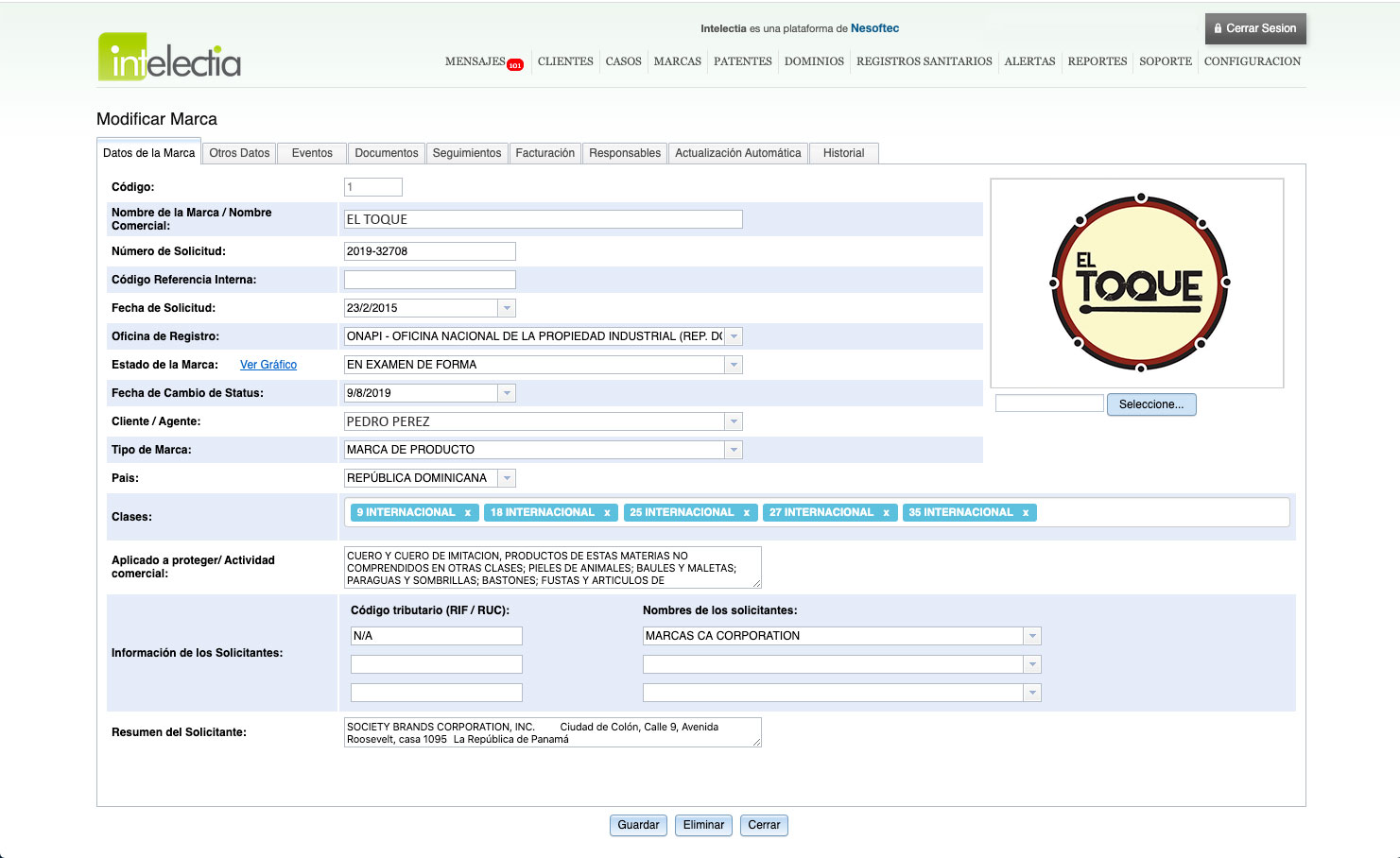The height and width of the screenshot is (858, 1400).
Task: Open the Cliente / Agente dropdown
Action: (734, 421)
